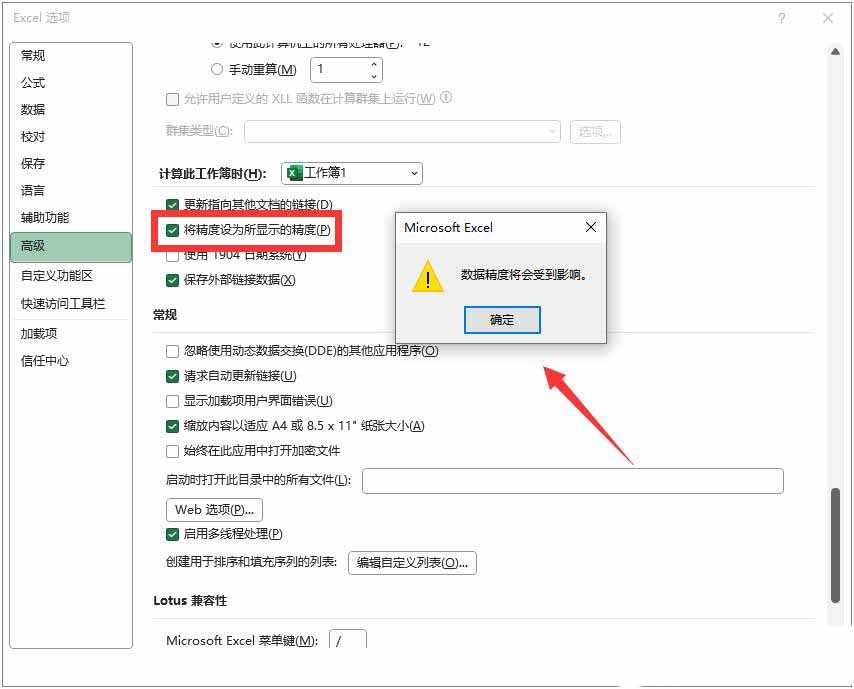Open the Web 选项 button
The width and height of the screenshot is (854, 689).
[214, 510]
